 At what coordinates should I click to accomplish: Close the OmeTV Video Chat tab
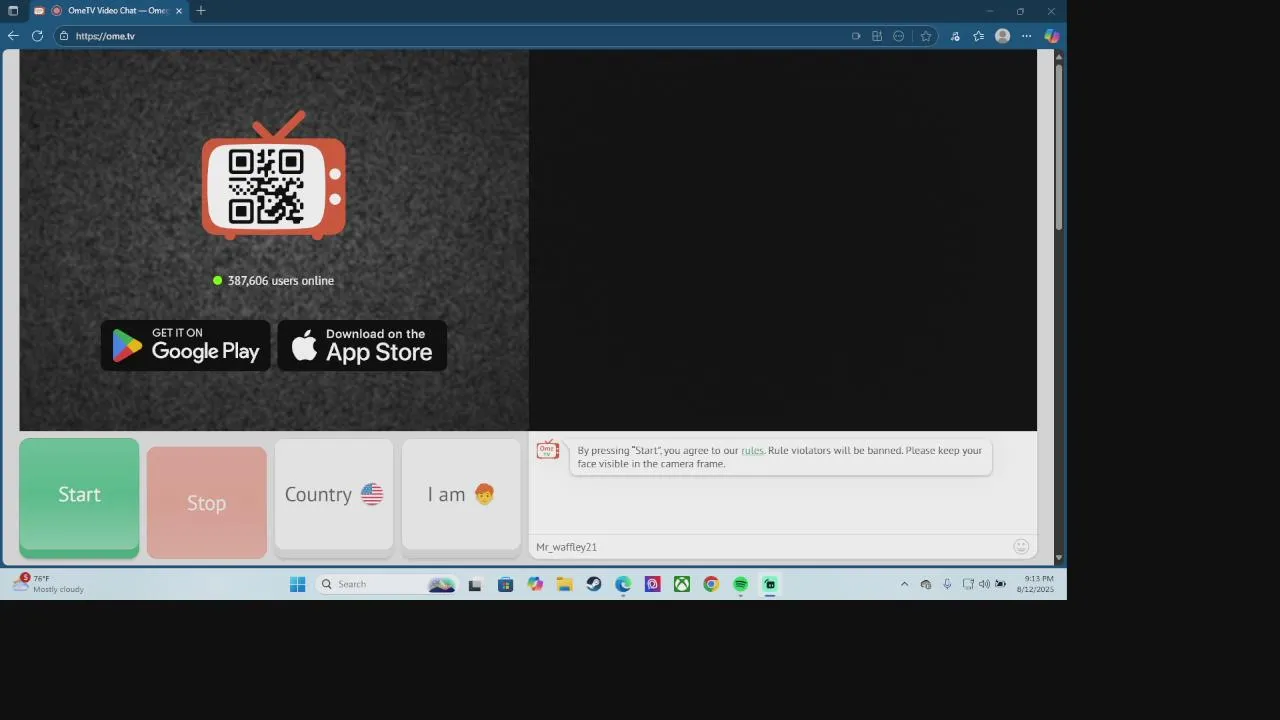[x=178, y=11]
